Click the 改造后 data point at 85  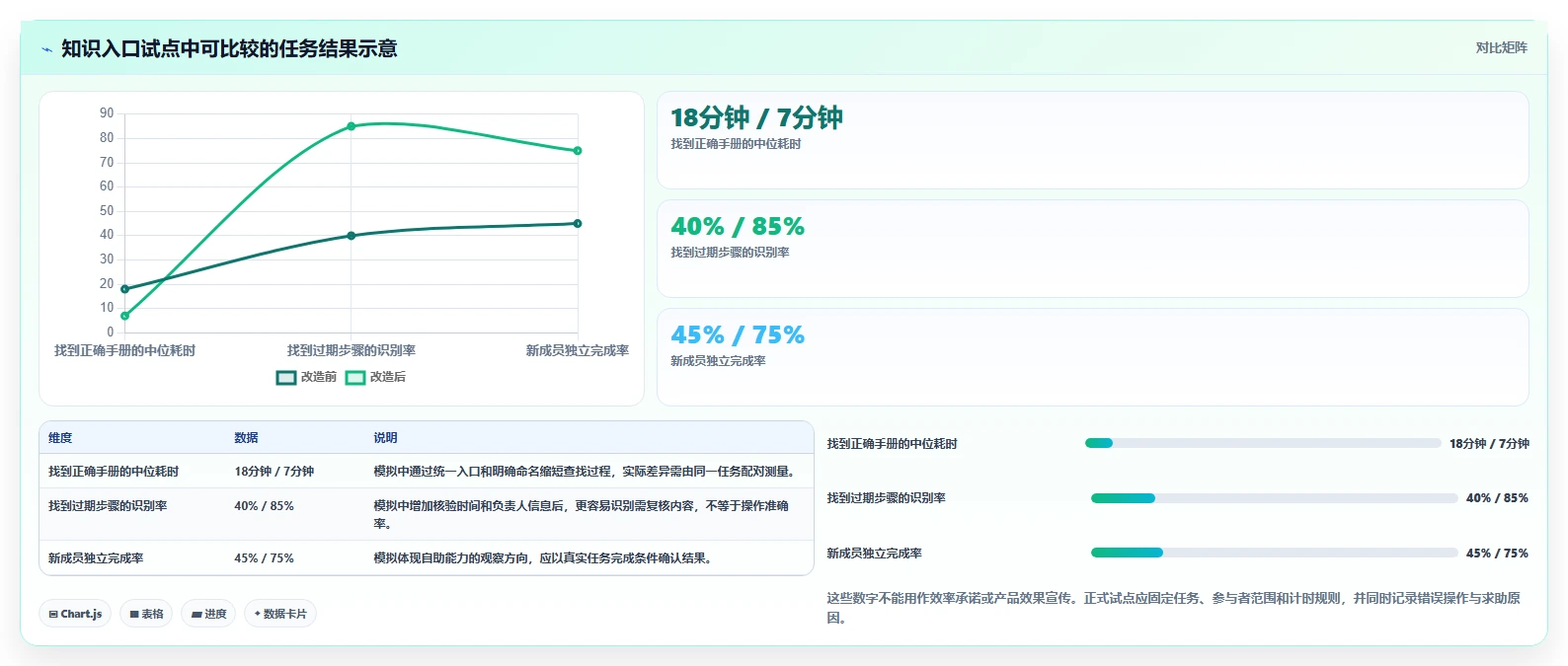352,126
